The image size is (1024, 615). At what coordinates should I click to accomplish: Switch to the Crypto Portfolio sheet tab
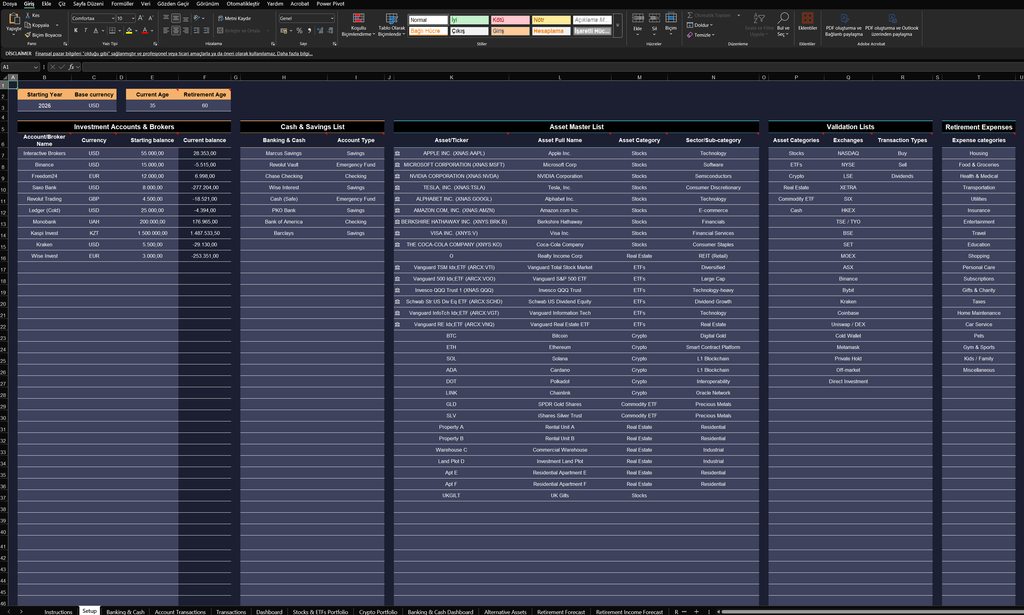[x=378, y=612]
